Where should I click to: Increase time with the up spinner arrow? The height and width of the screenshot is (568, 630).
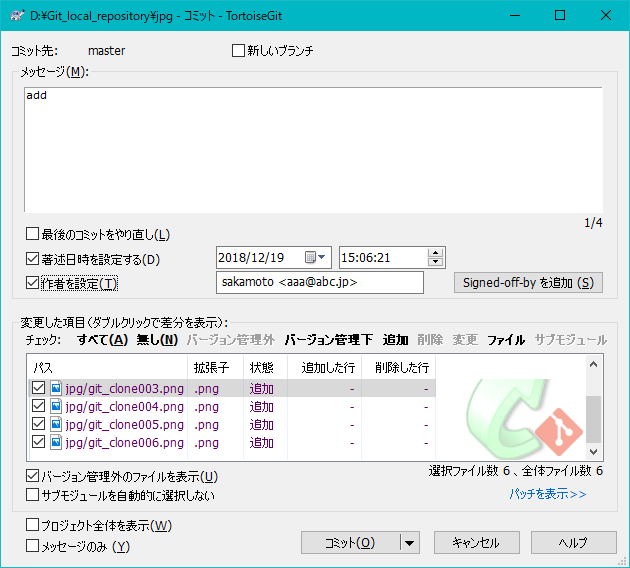pyautogui.click(x=436, y=253)
